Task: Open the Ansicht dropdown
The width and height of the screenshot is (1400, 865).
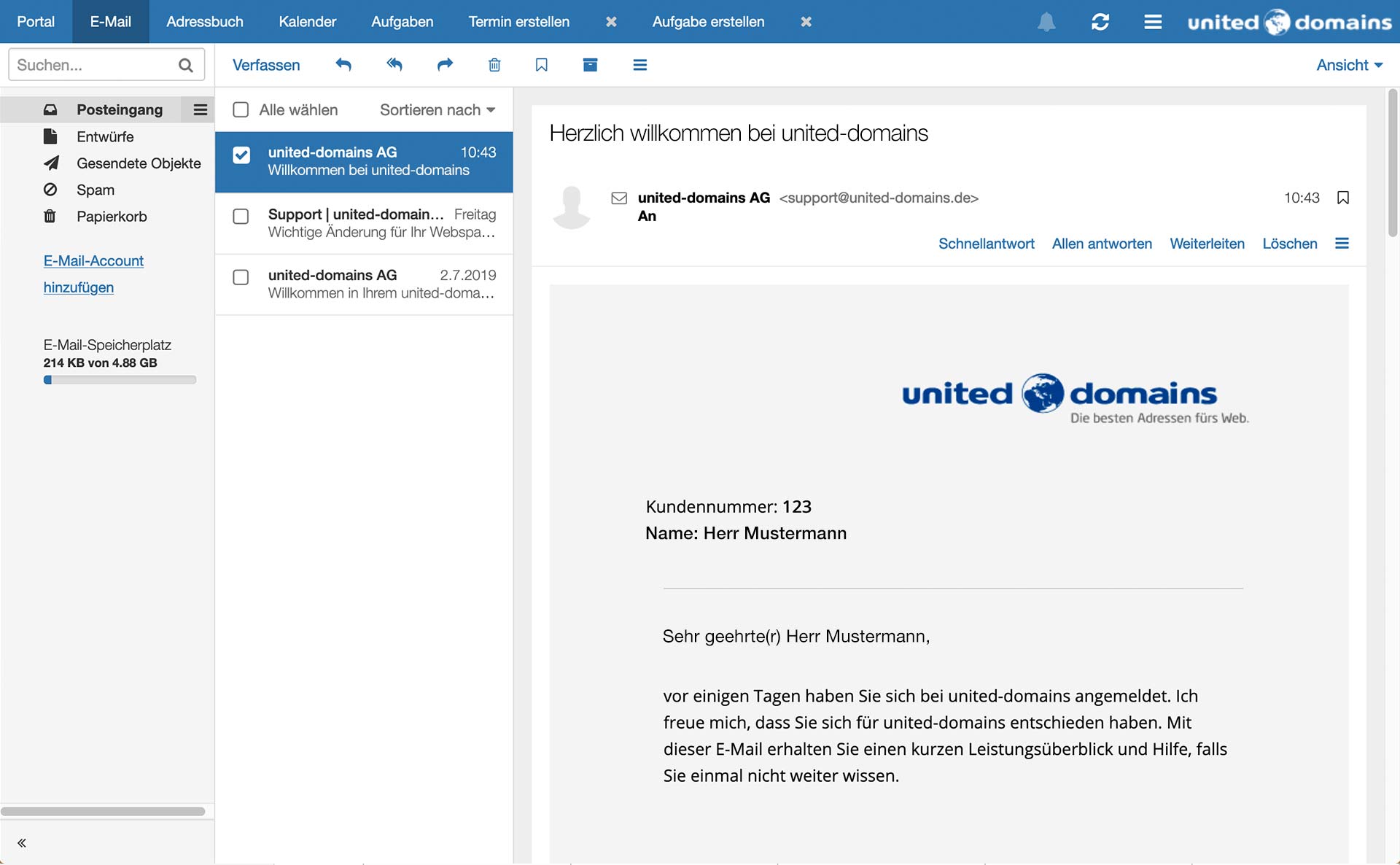Action: pos(1350,65)
